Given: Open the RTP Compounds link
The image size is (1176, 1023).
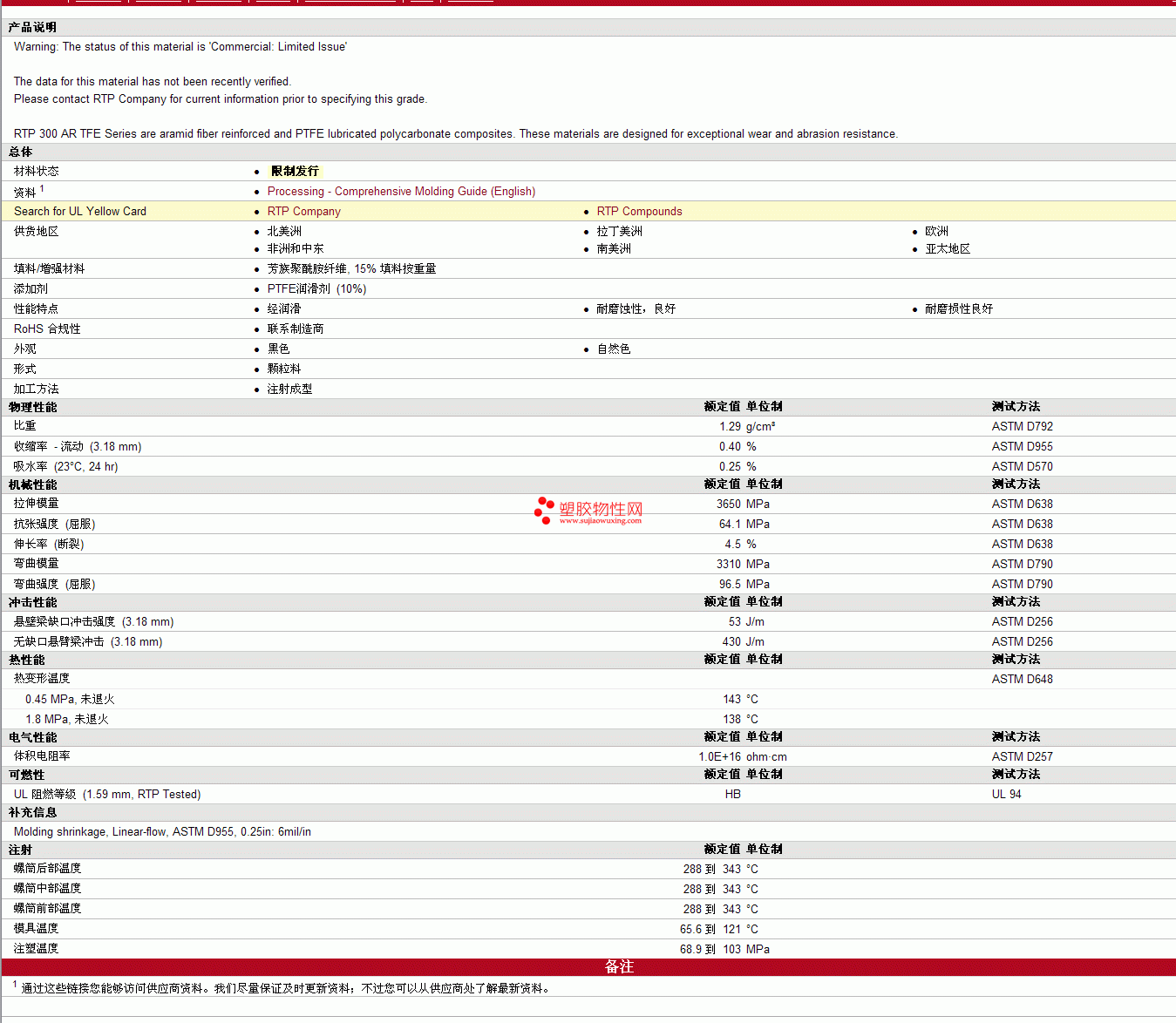Looking at the screenshot, I should [639, 211].
